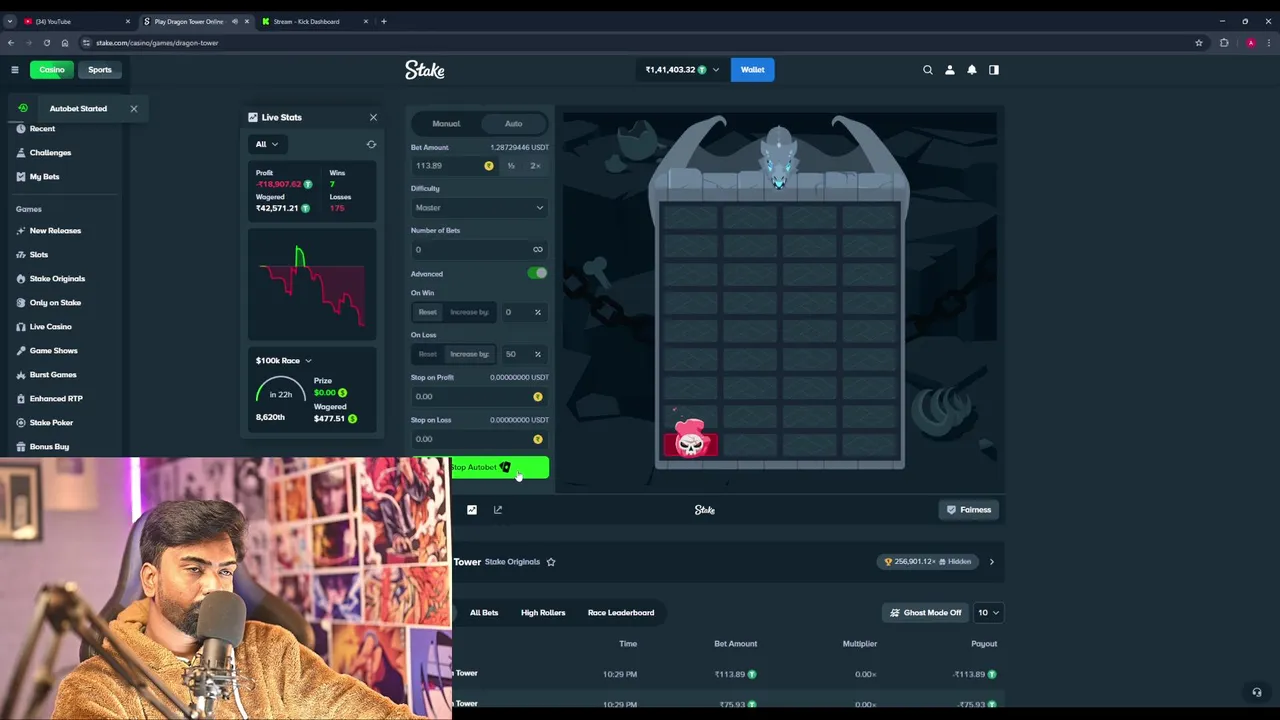Switch to Auto betting tab

point(513,124)
